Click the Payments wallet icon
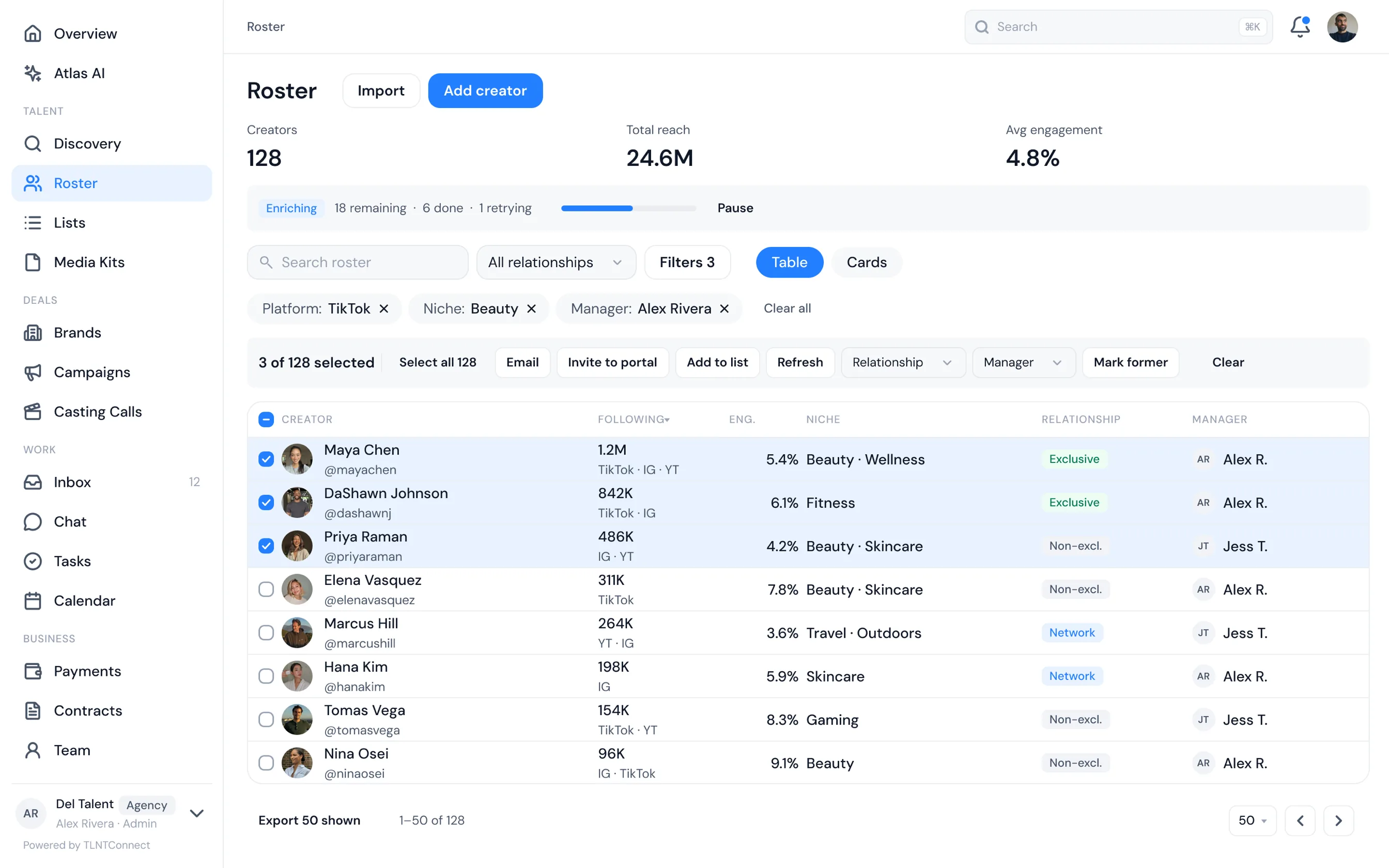 [33, 671]
